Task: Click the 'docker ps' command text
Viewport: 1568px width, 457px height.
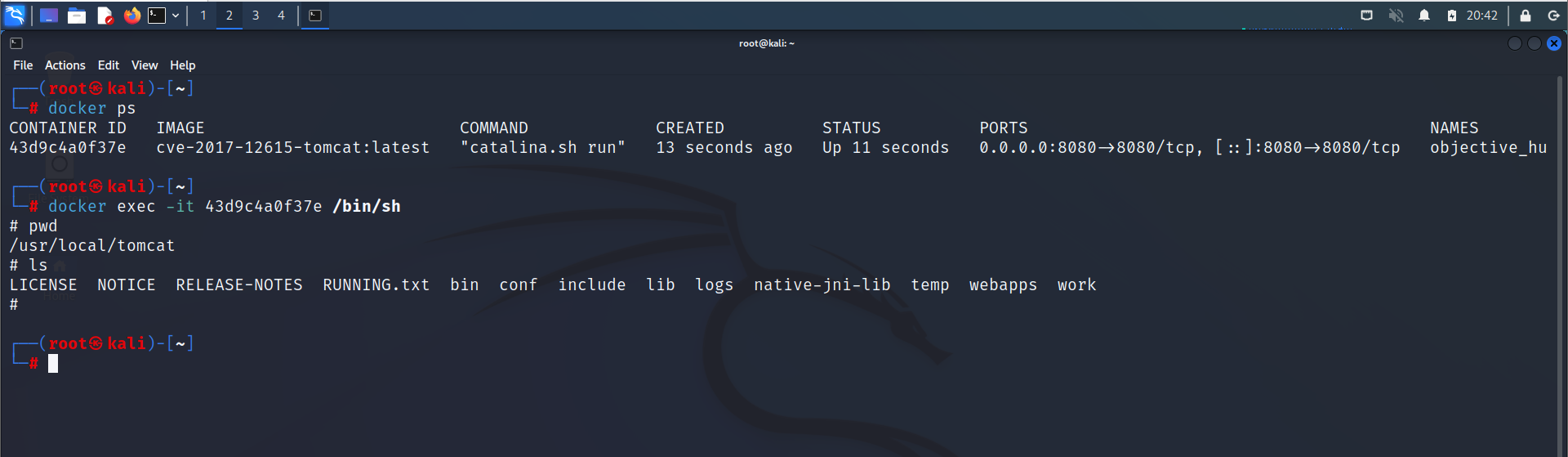Action: [92, 108]
